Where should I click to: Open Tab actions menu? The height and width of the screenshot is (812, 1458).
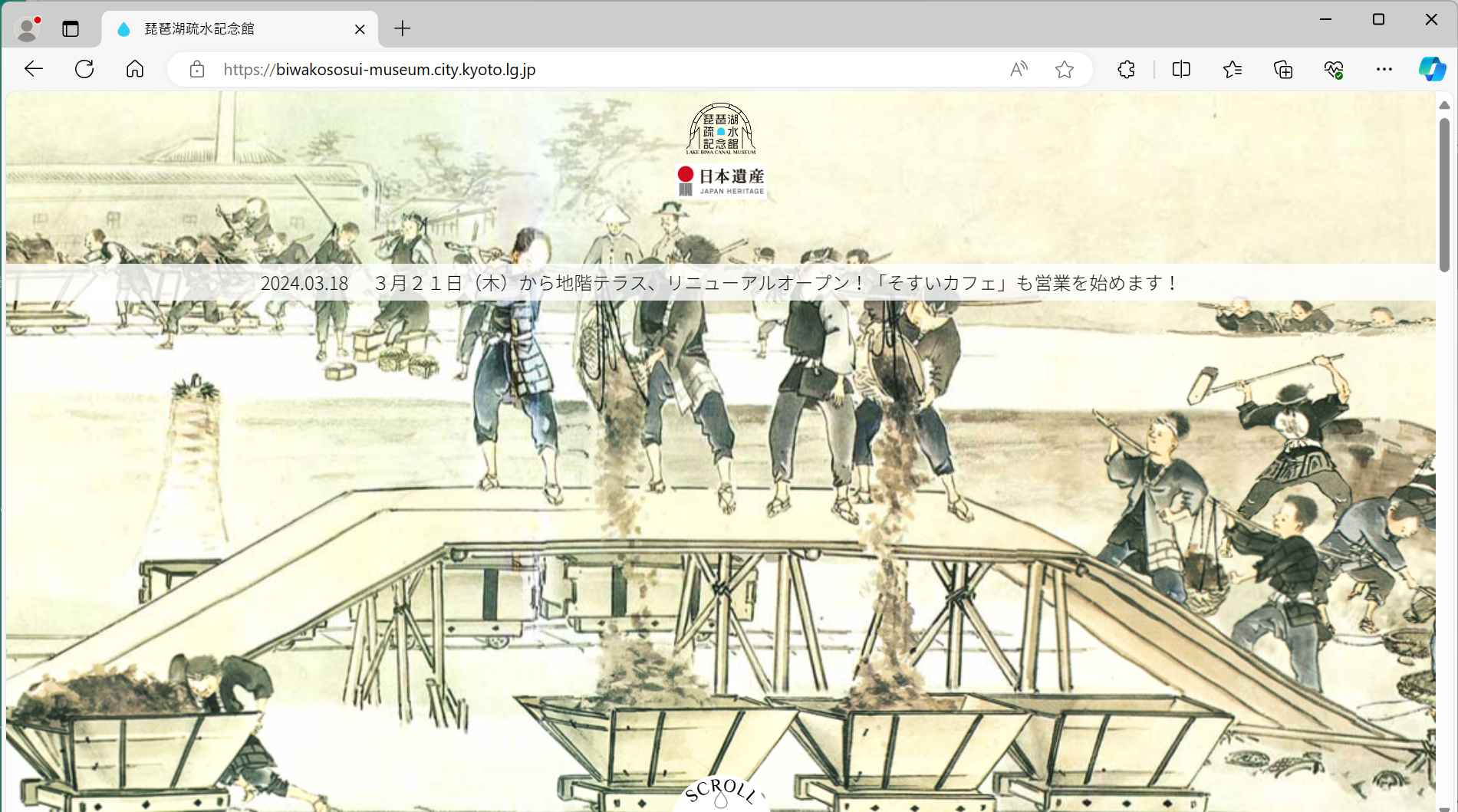(x=71, y=29)
